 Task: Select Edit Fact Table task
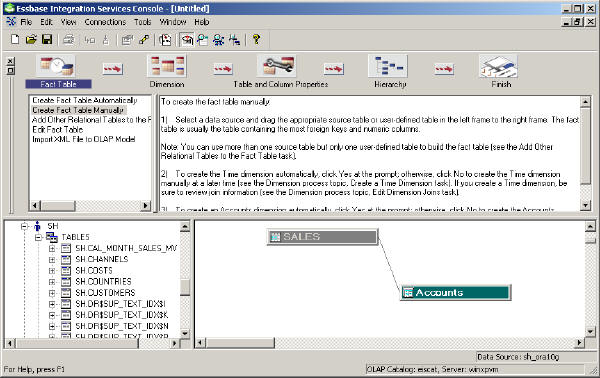pos(57,129)
